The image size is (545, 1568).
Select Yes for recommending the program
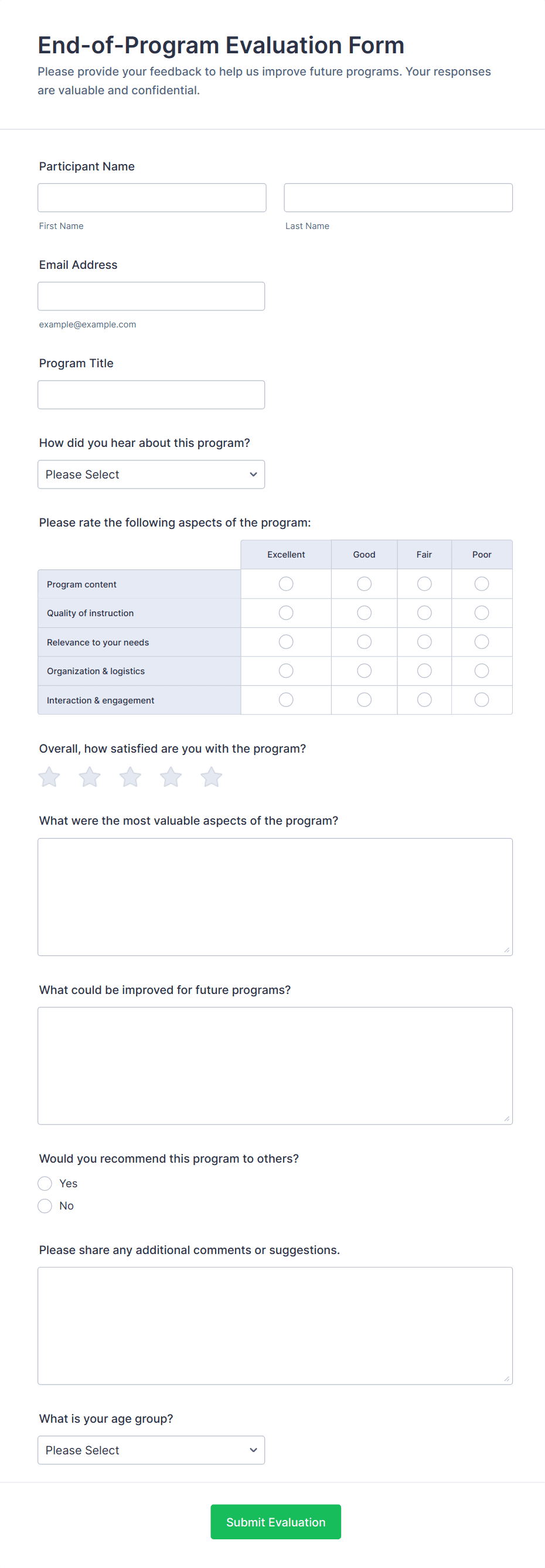pyautogui.click(x=45, y=1183)
